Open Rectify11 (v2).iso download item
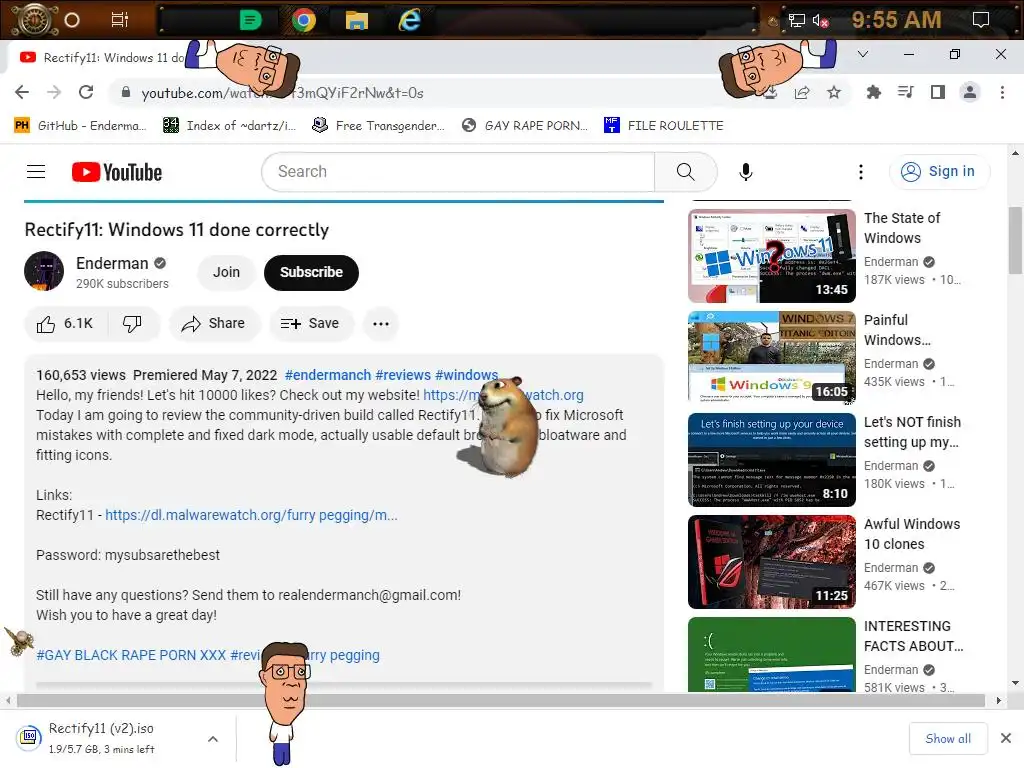The width and height of the screenshot is (1024, 768). pos(101,738)
